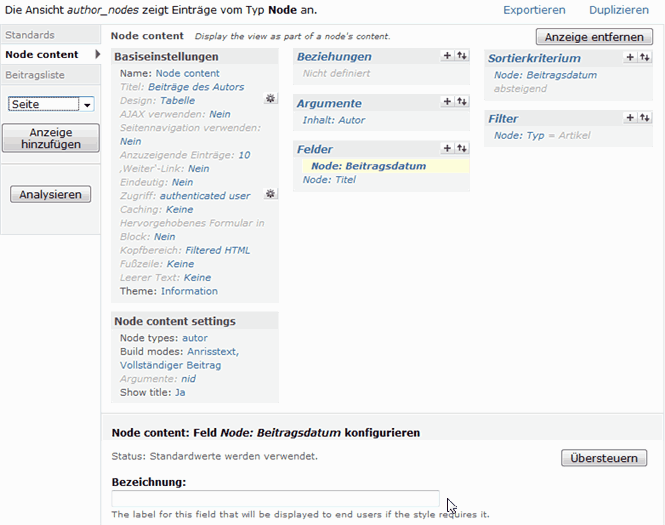This screenshot has width=665, height=525.
Task: Open the Design style settings gear
Action: point(270,99)
